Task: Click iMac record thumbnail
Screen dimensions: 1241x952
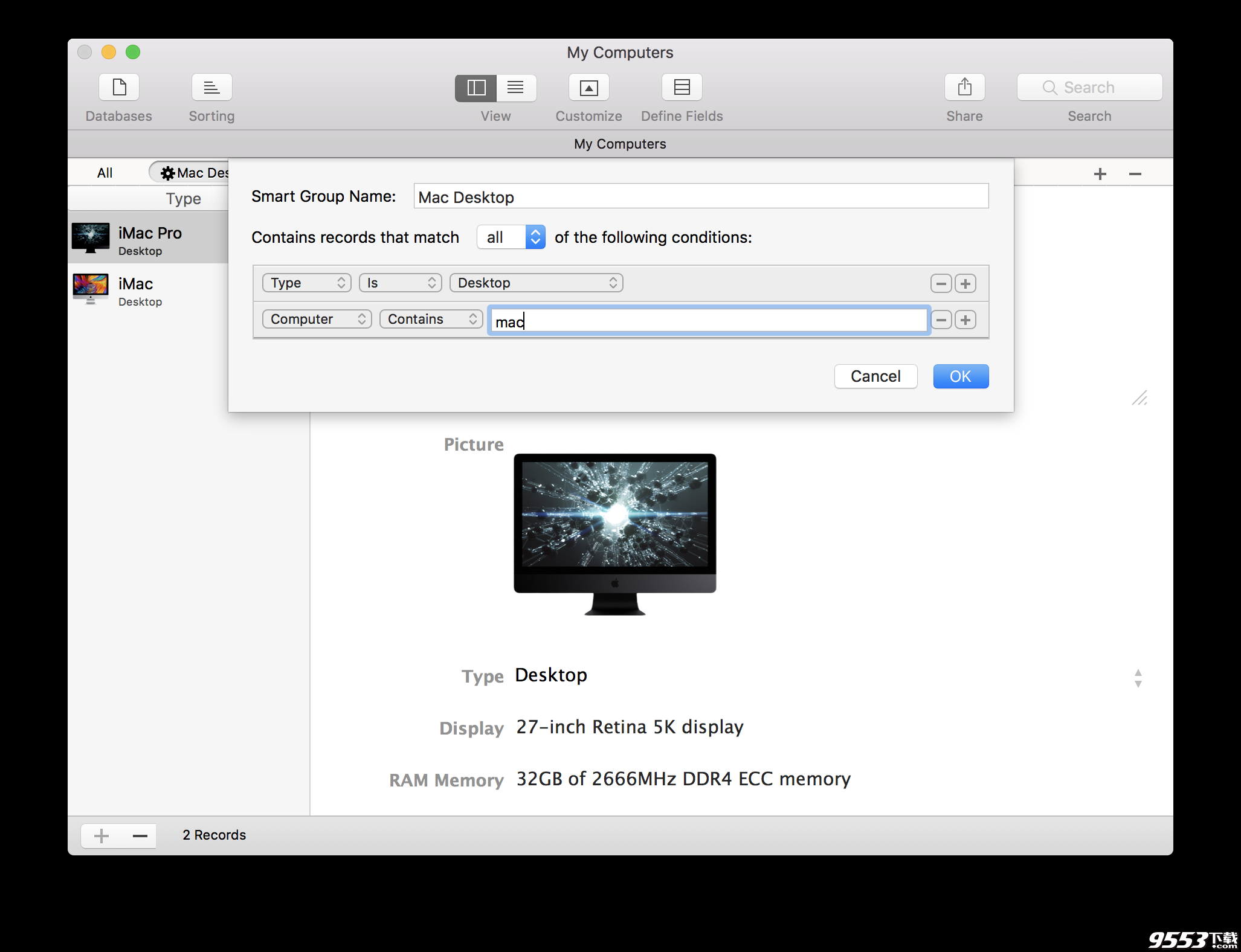Action: click(91, 289)
